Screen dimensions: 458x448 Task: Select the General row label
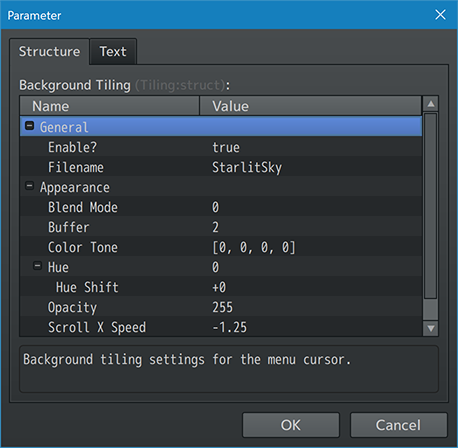tap(64, 127)
